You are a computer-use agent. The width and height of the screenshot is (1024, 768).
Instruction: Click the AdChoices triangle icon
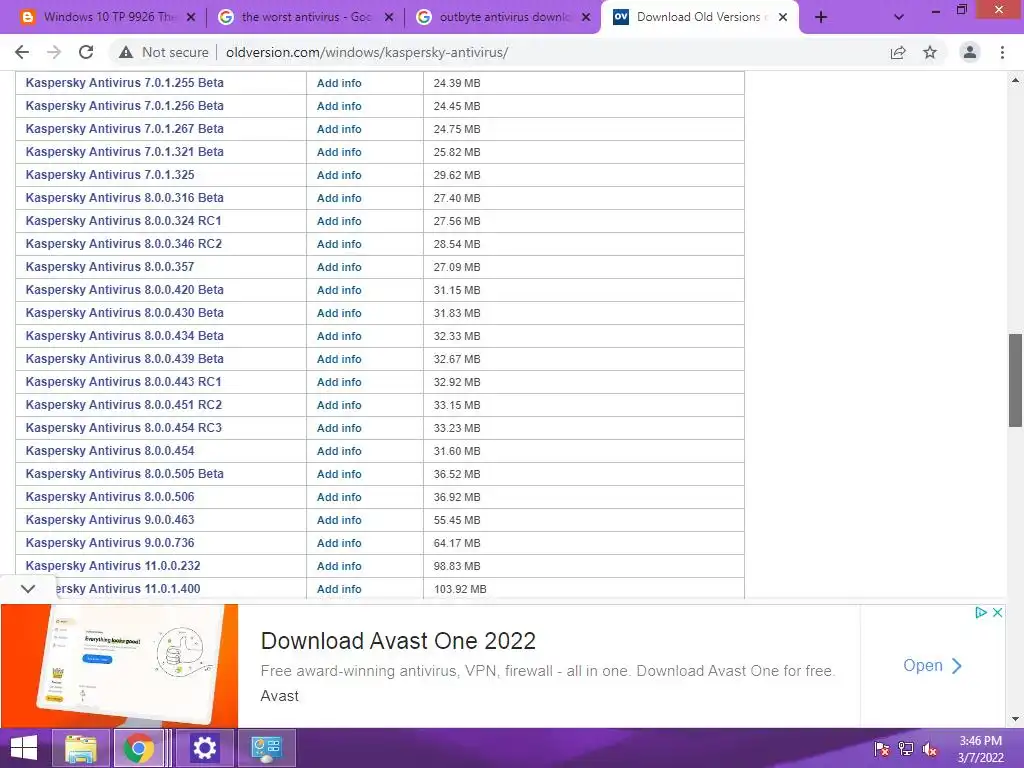pyautogui.click(x=980, y=613)
